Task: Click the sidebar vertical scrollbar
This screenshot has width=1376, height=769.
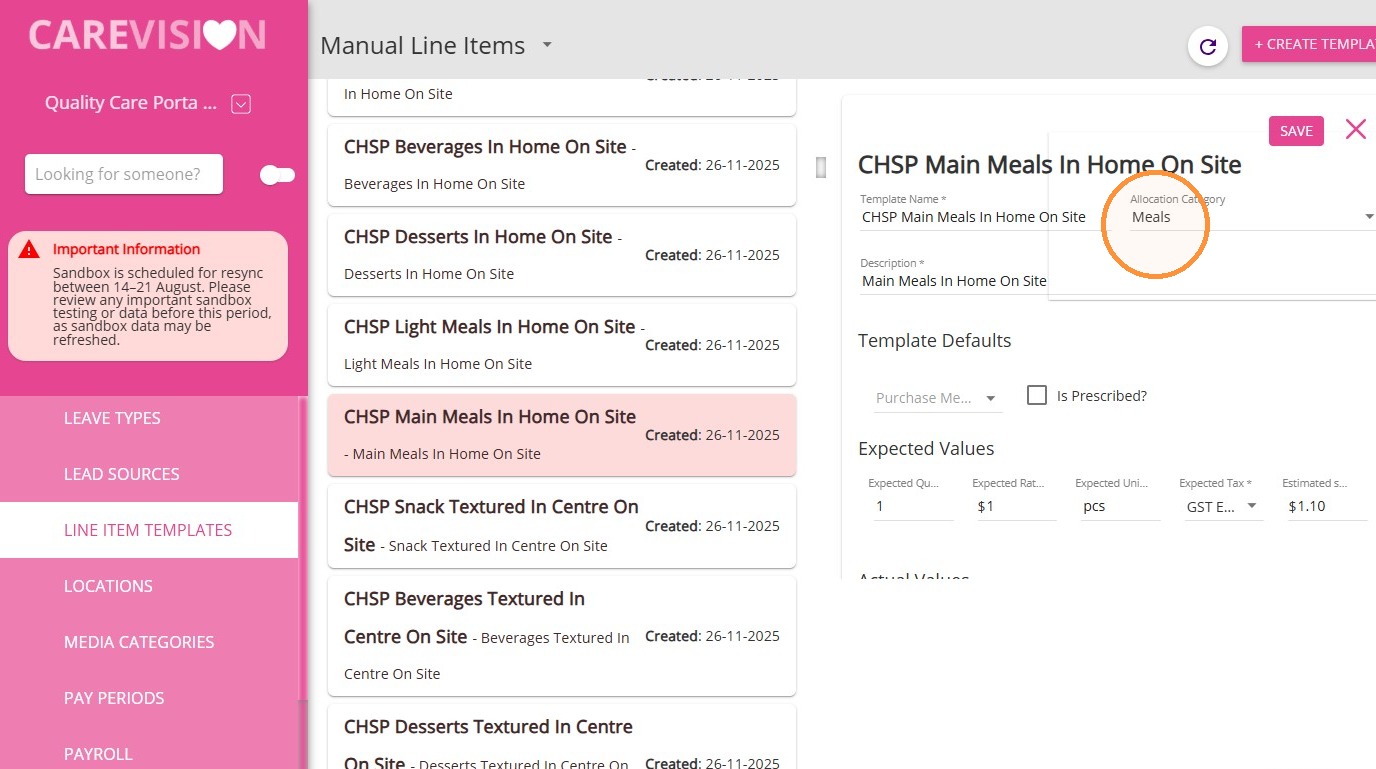Action: [303, 582]
